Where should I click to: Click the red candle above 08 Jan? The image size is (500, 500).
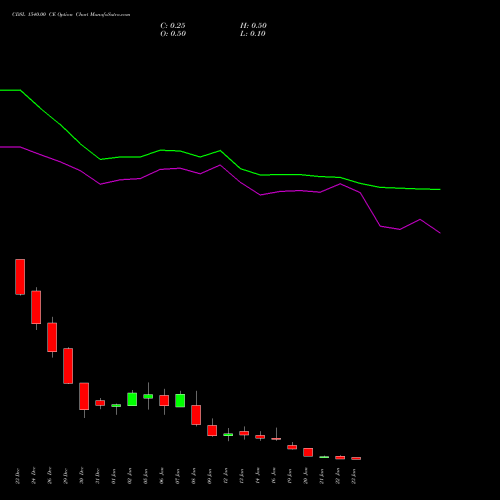196,415
